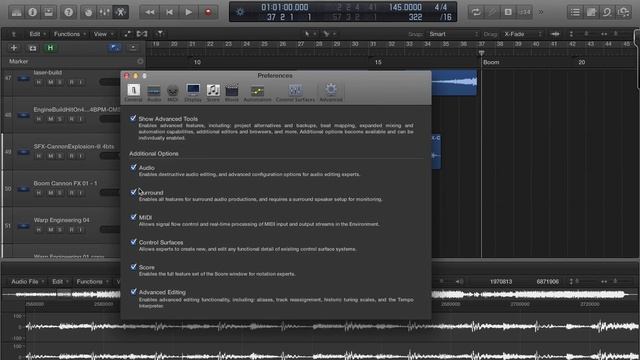Open Quick Help question mark button
This screenshot has height=360, width=640.
pos(68,12)
